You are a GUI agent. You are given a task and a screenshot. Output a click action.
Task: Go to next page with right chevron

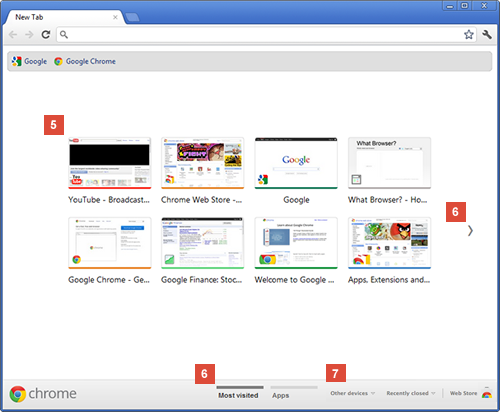pos(470,230)
